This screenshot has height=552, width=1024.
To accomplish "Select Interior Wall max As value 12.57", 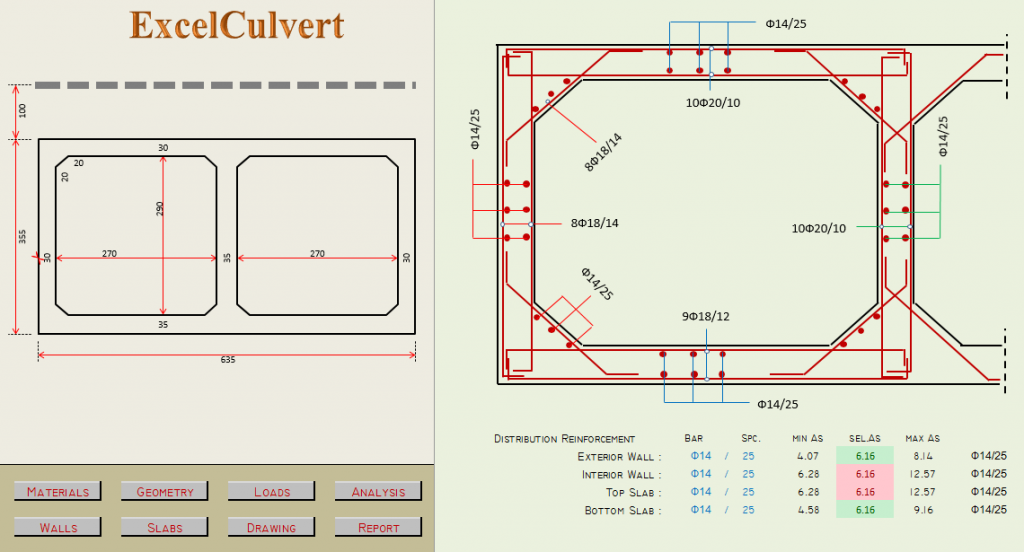I will 922,474.
